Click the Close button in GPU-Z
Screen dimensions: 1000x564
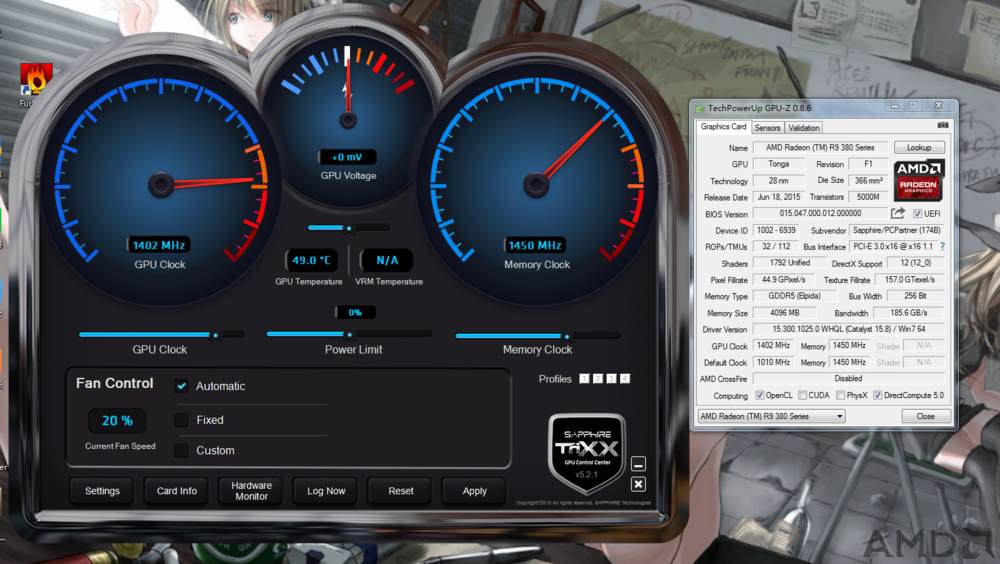point(925,416)
